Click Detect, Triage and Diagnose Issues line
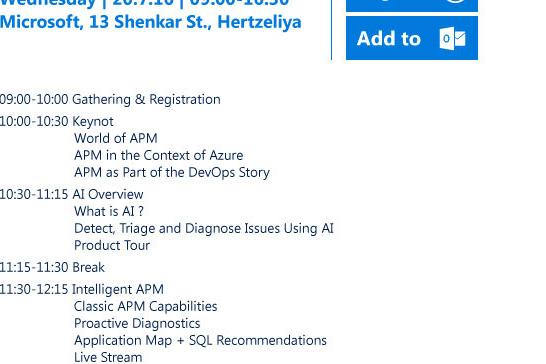The width and height of the screenshot is (546, 364). pyautogui.click(x=204, y=229)
